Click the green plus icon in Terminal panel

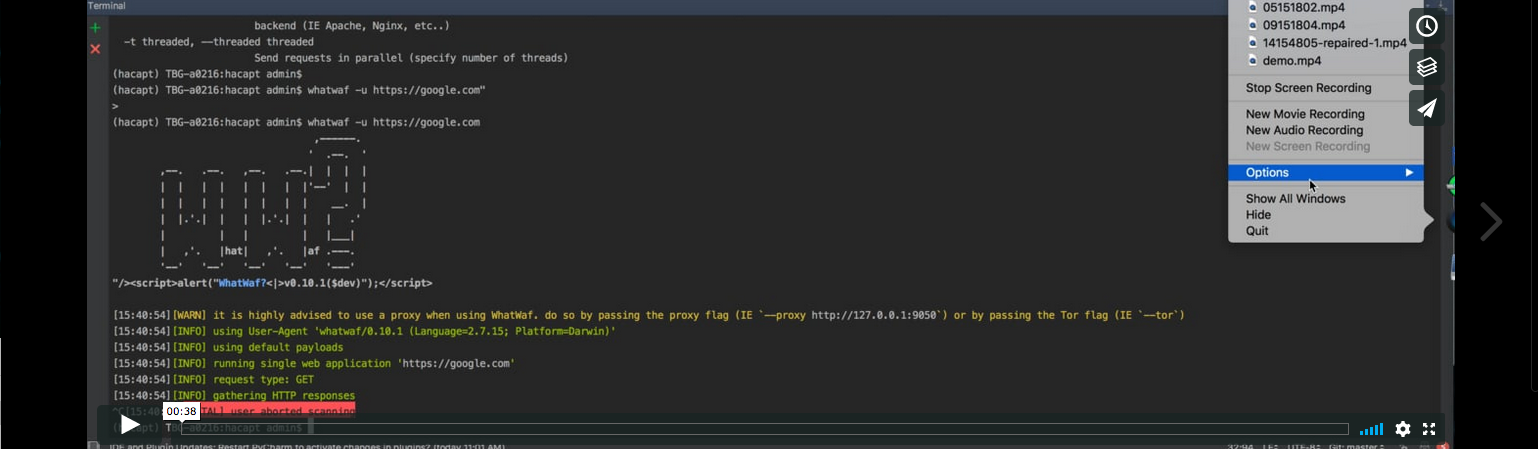tap(96, 28)
